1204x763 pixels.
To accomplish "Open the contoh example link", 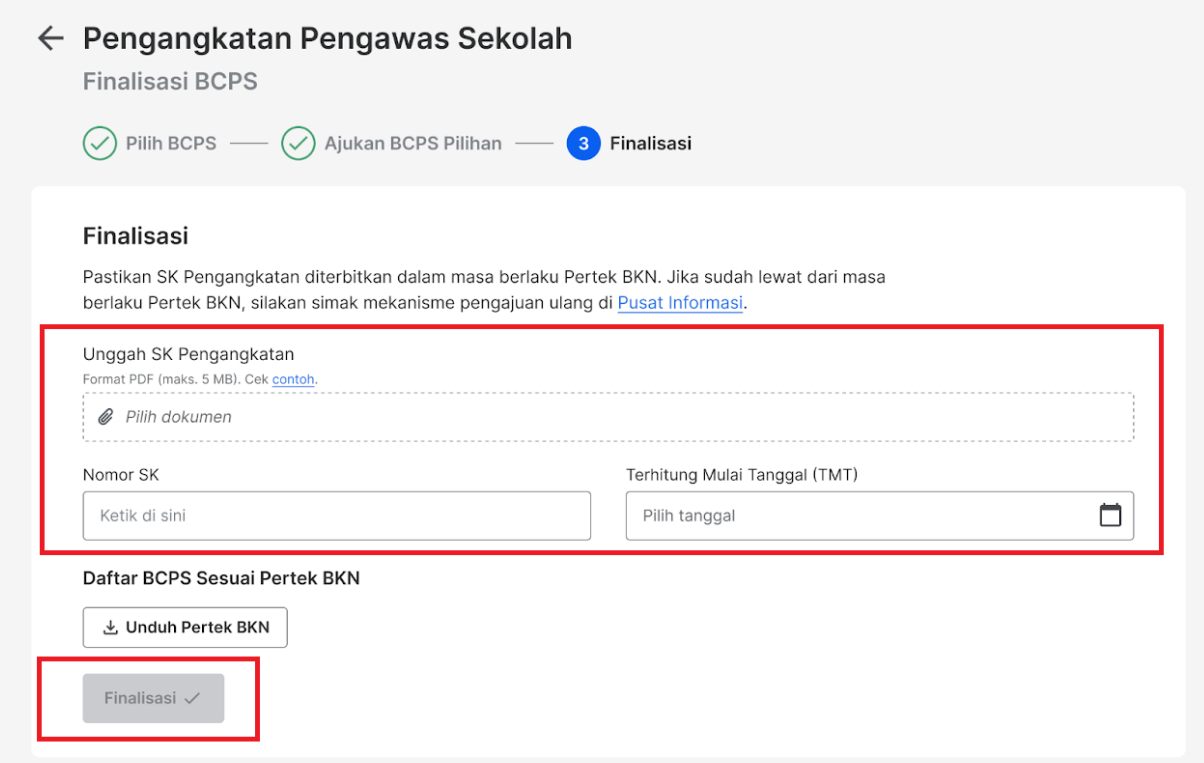I will (x=294, y=379).
